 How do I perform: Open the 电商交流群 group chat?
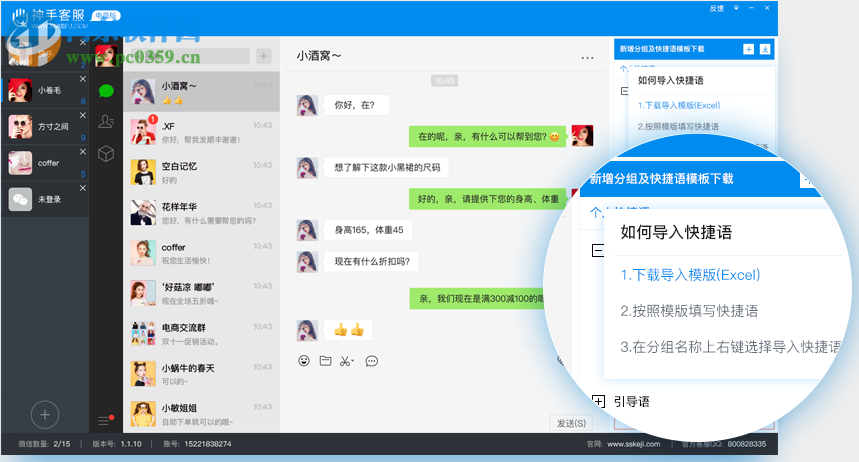[x=202, y=334]
